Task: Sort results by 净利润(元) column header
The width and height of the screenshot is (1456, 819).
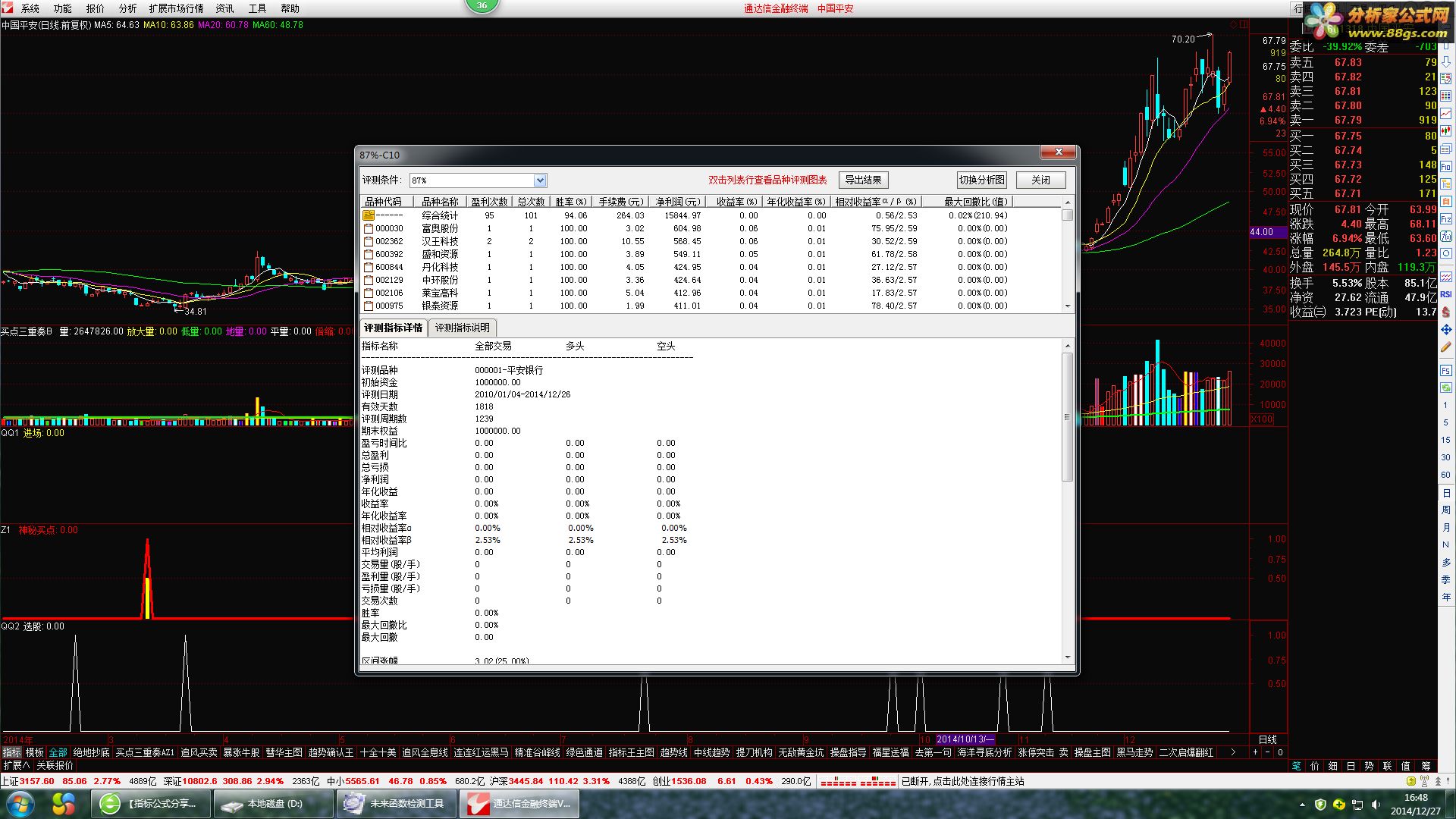Action: coord(677,202)
